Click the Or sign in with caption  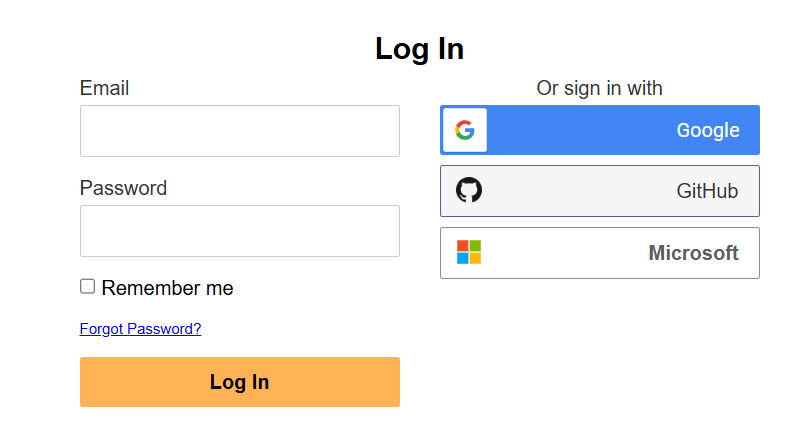(x=599, y=88)
